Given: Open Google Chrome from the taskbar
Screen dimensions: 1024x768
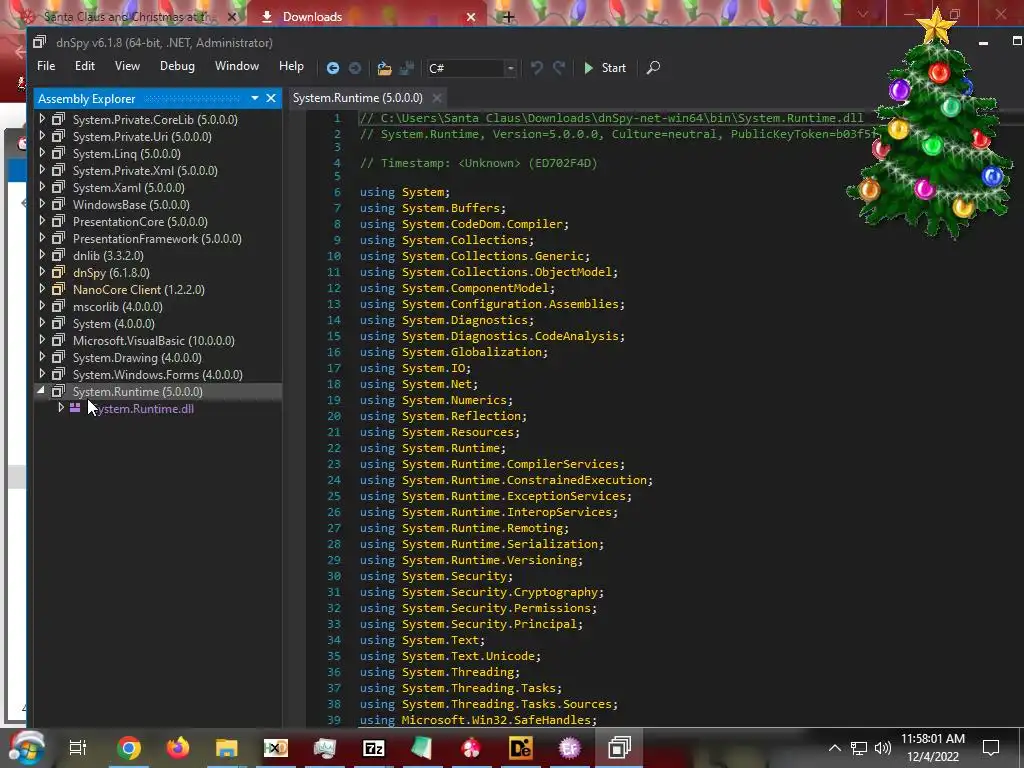Looking at the screenshot, I should pos(129,748).
